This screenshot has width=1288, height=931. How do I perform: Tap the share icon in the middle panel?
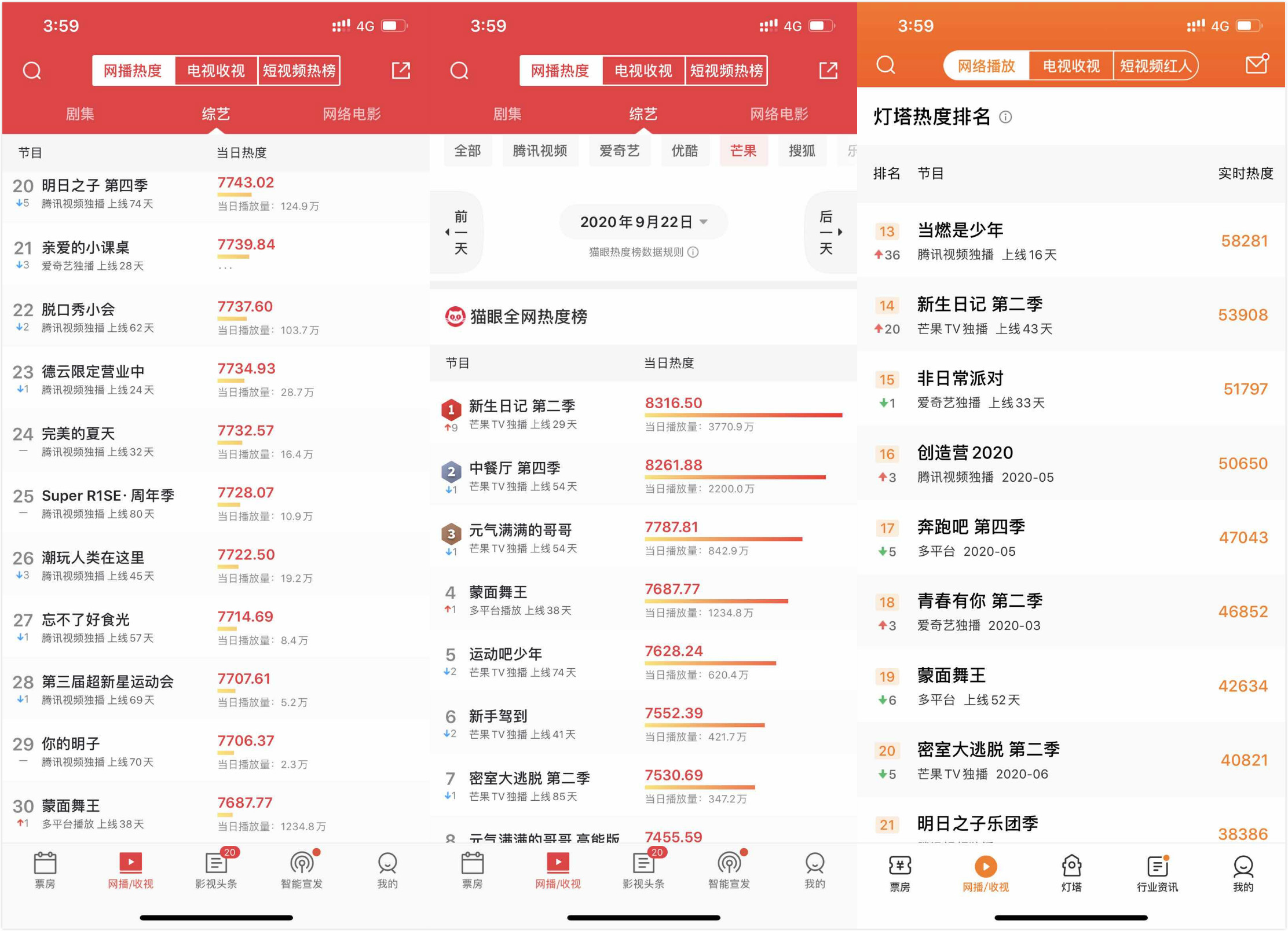pyautogui.click(x=828, y=70)
